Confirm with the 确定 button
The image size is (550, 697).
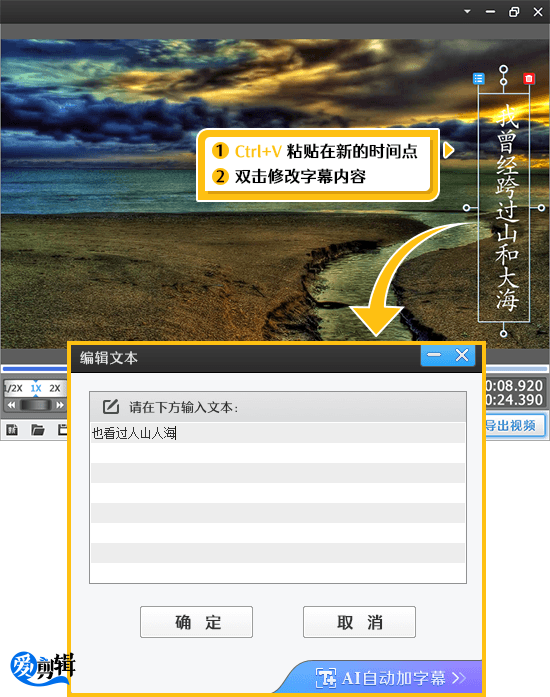point(197,622)
